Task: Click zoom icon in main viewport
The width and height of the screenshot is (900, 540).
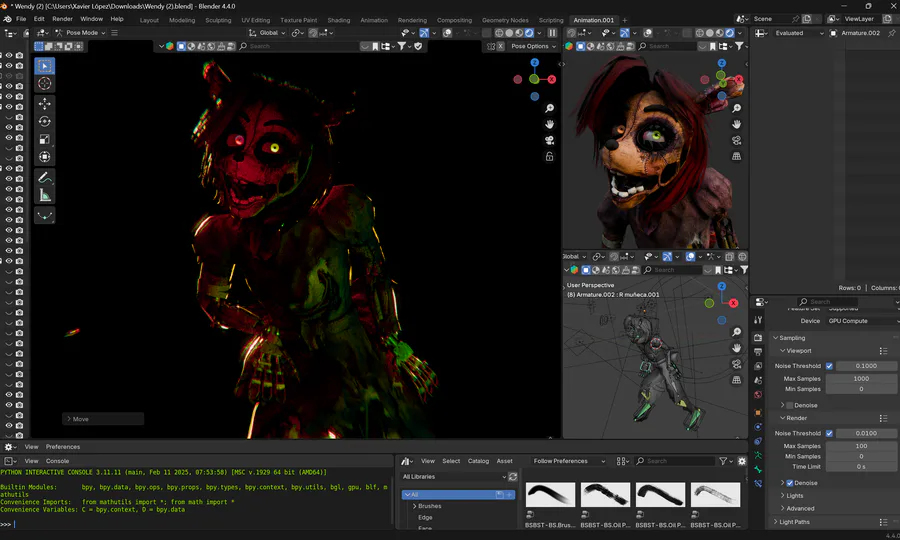Action: click(x=549, y=108)
